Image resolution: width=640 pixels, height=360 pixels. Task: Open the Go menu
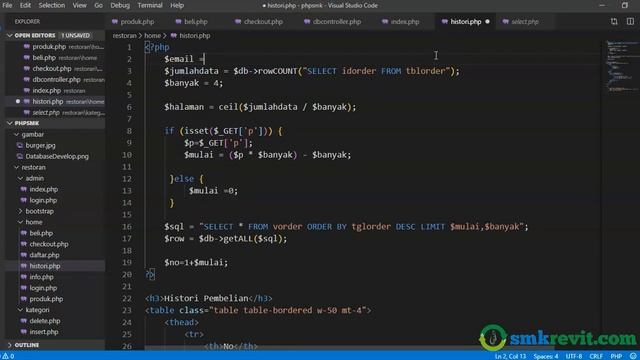[98, 5]
